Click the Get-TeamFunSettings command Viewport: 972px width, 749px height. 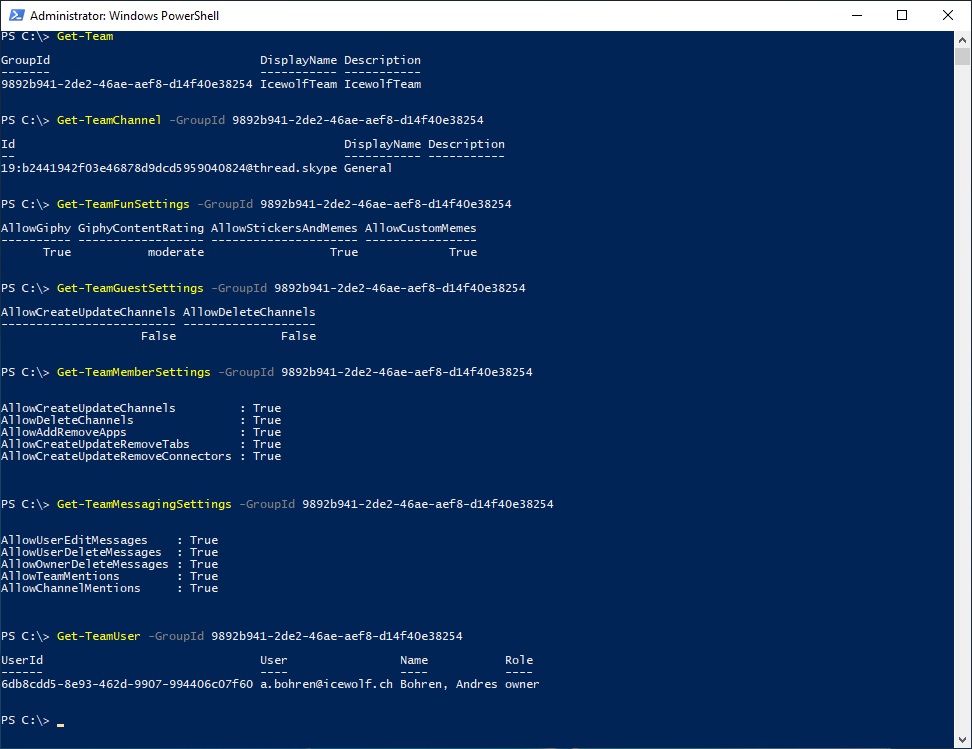123,204
